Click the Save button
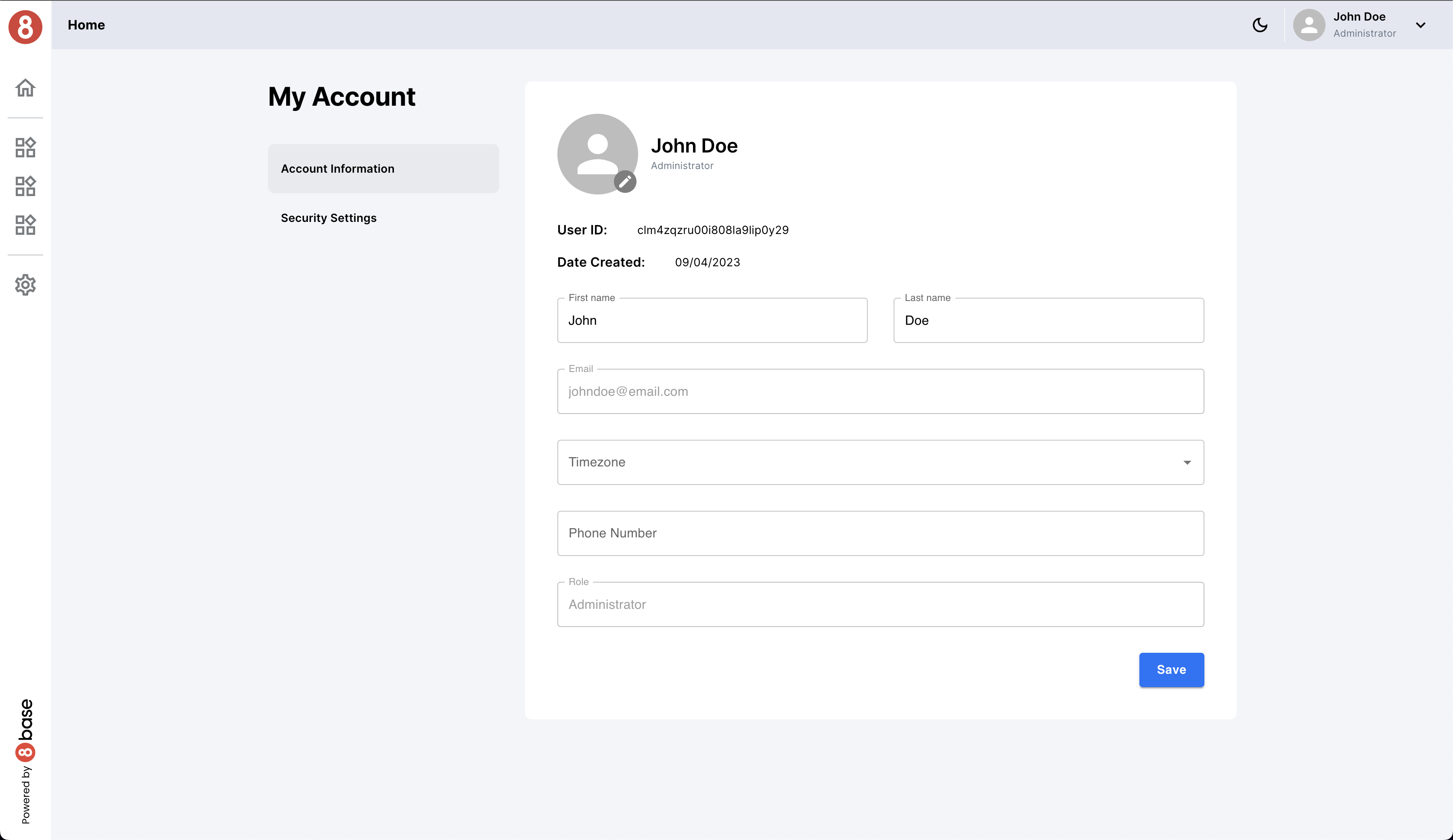 (1171, 670)
